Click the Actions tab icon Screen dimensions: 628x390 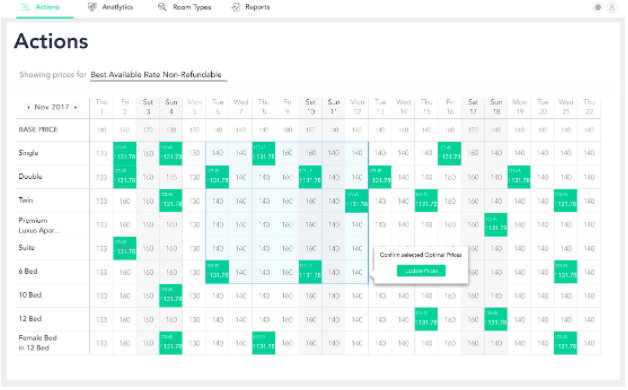[x=25, y=7]
